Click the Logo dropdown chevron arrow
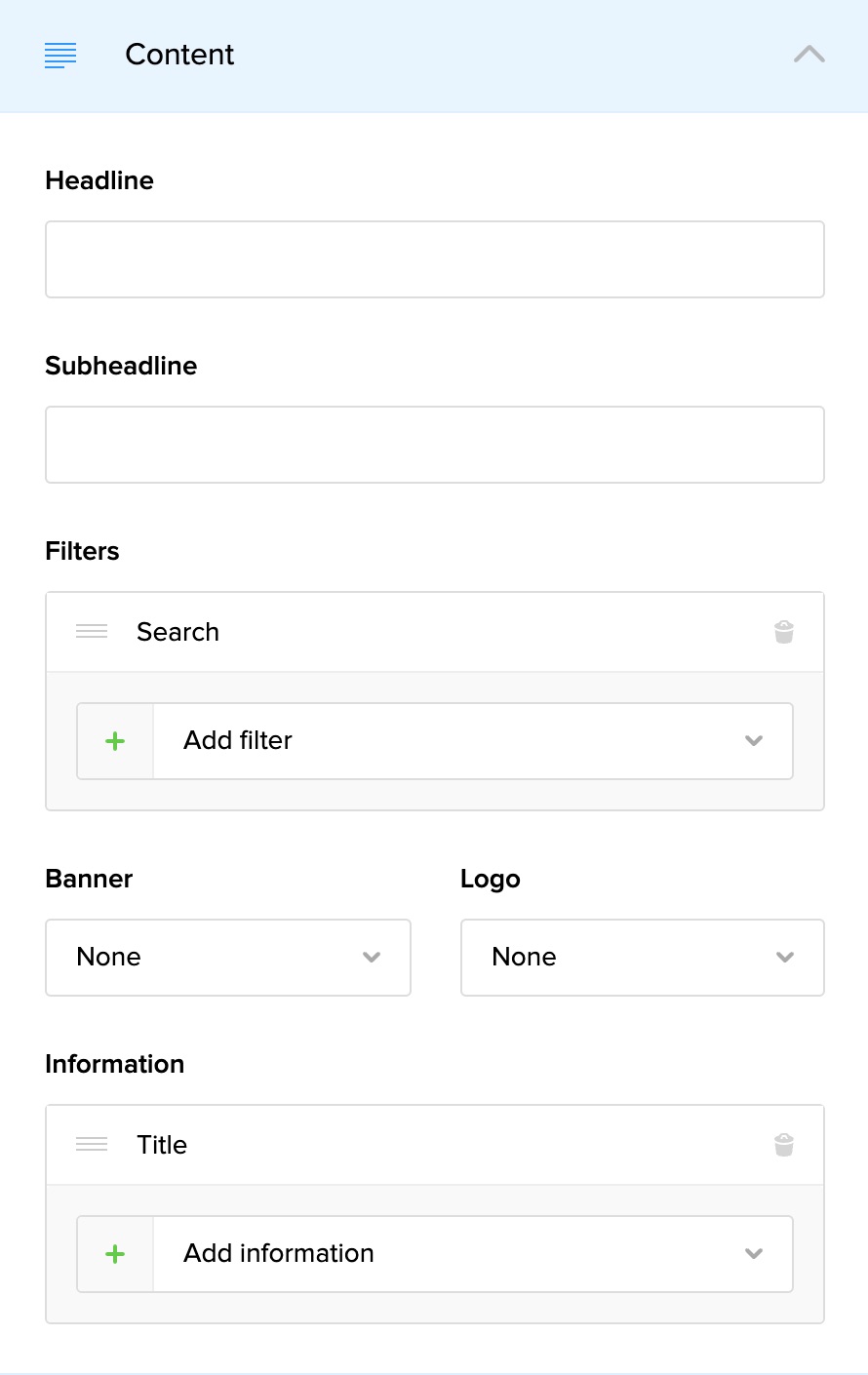This screenshot has width=868, height=1375. [785, 958]
